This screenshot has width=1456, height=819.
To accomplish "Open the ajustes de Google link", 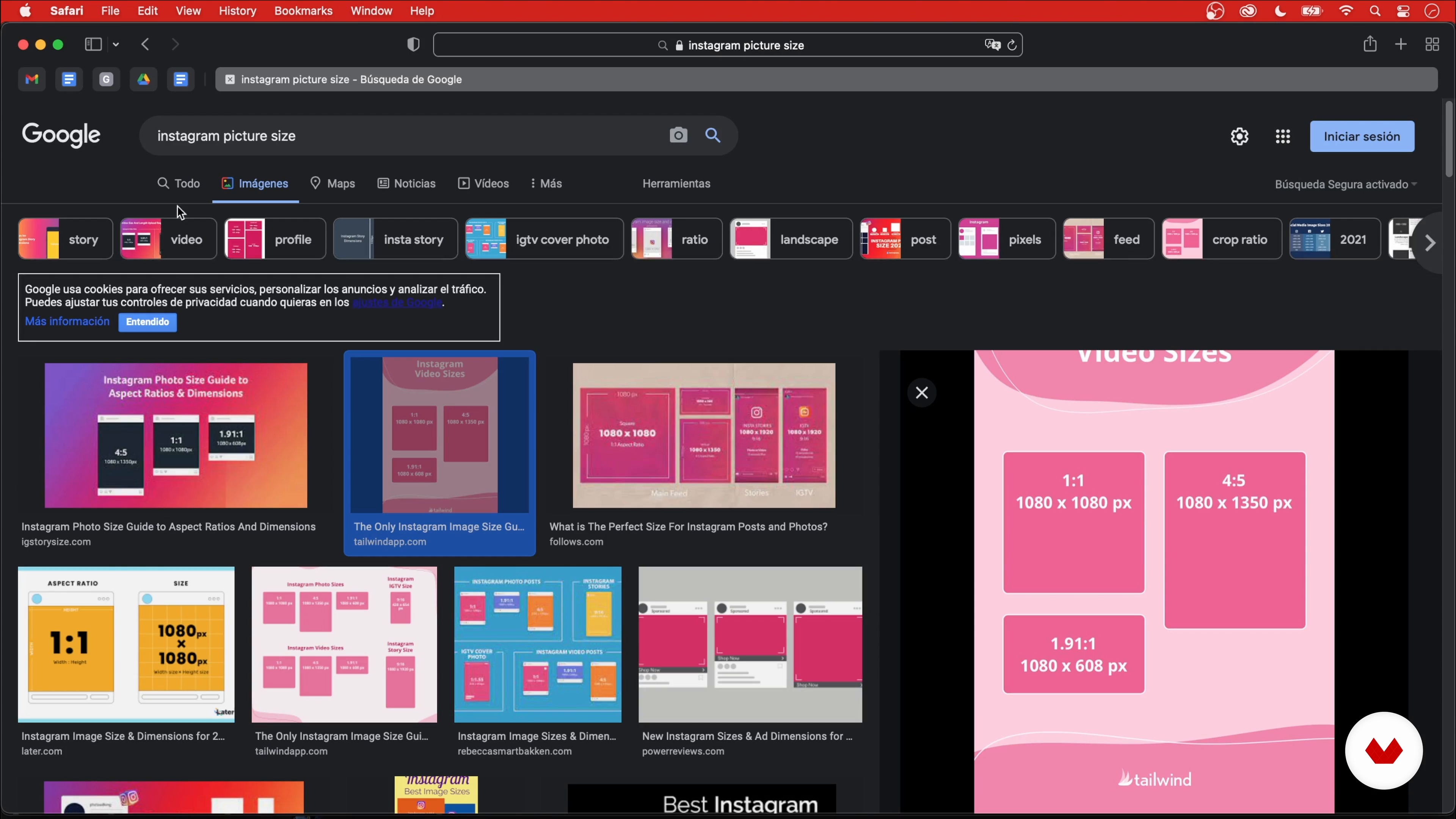I will click(397, 303).
